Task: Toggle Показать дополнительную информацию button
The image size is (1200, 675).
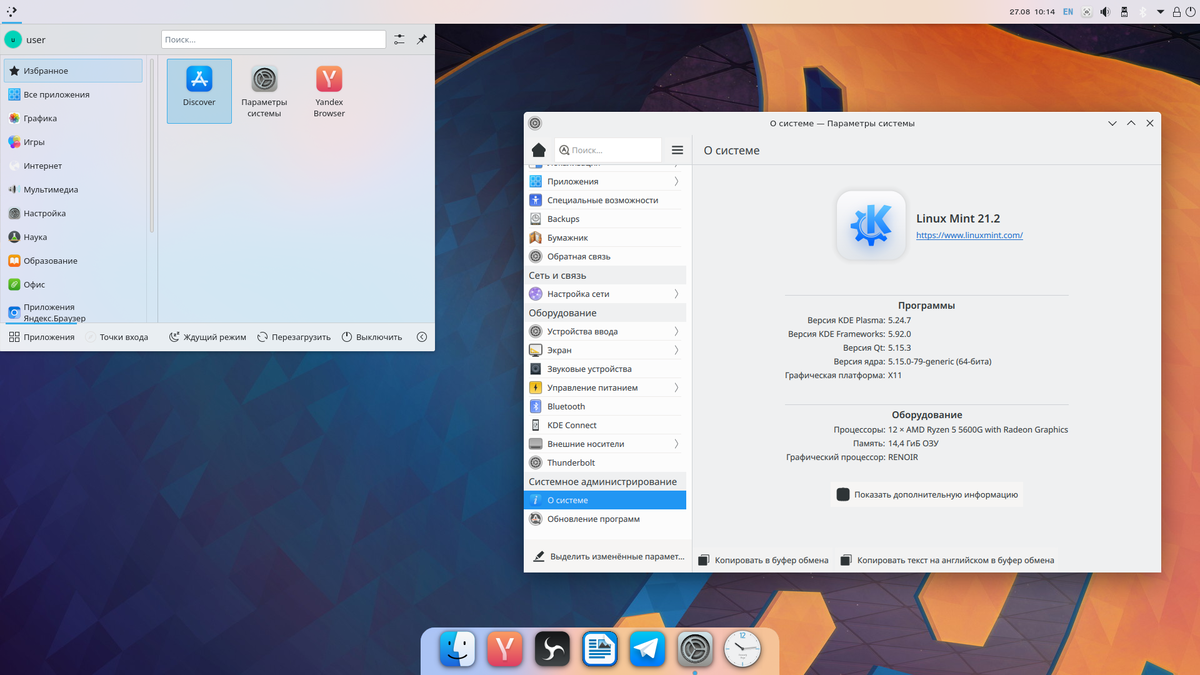Action: tap(927, 494)
